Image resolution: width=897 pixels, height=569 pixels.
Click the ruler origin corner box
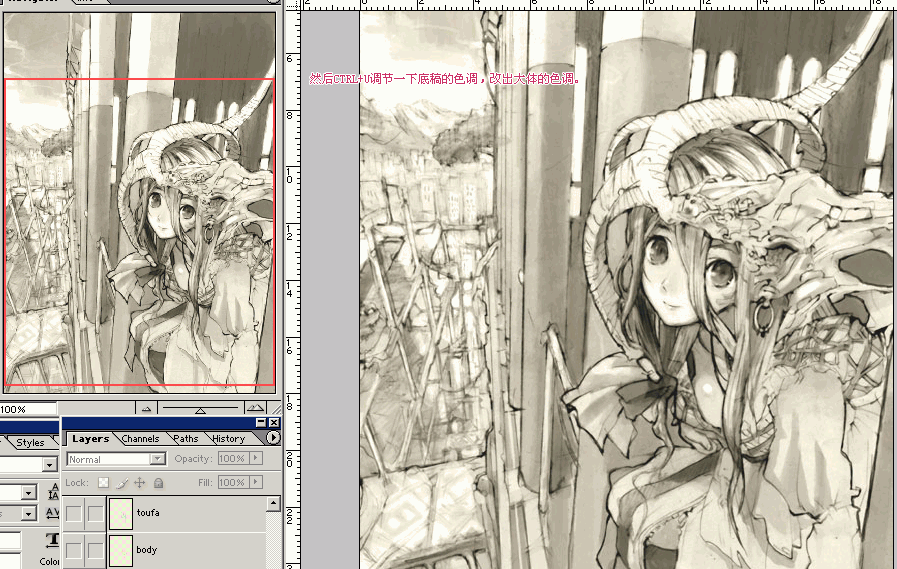click(x=293, y=5)
